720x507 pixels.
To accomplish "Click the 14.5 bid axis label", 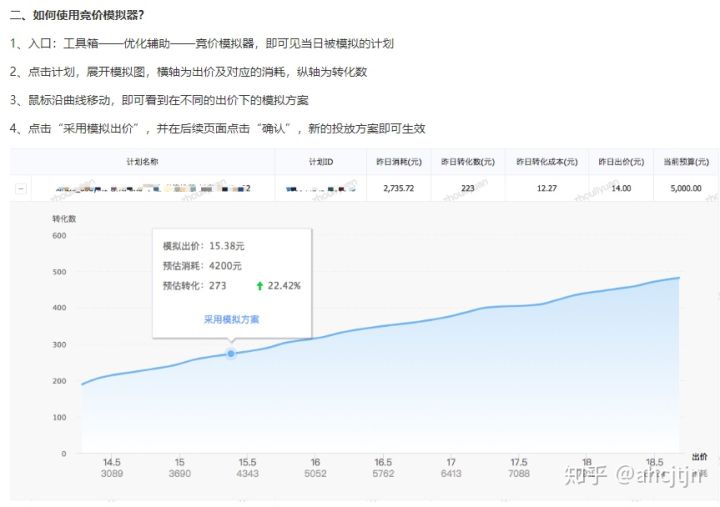I will [112, 462].
